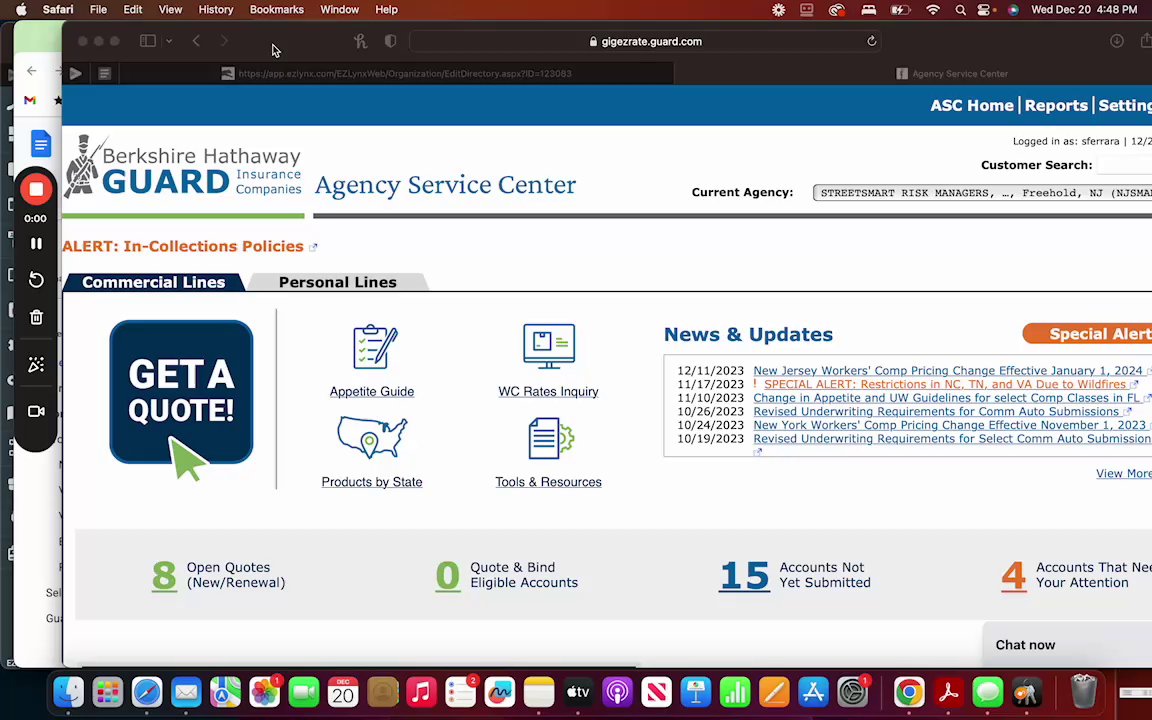Select the Agency Service Center browser tab
The image size is (1152, 720).
tap(952, 73)
